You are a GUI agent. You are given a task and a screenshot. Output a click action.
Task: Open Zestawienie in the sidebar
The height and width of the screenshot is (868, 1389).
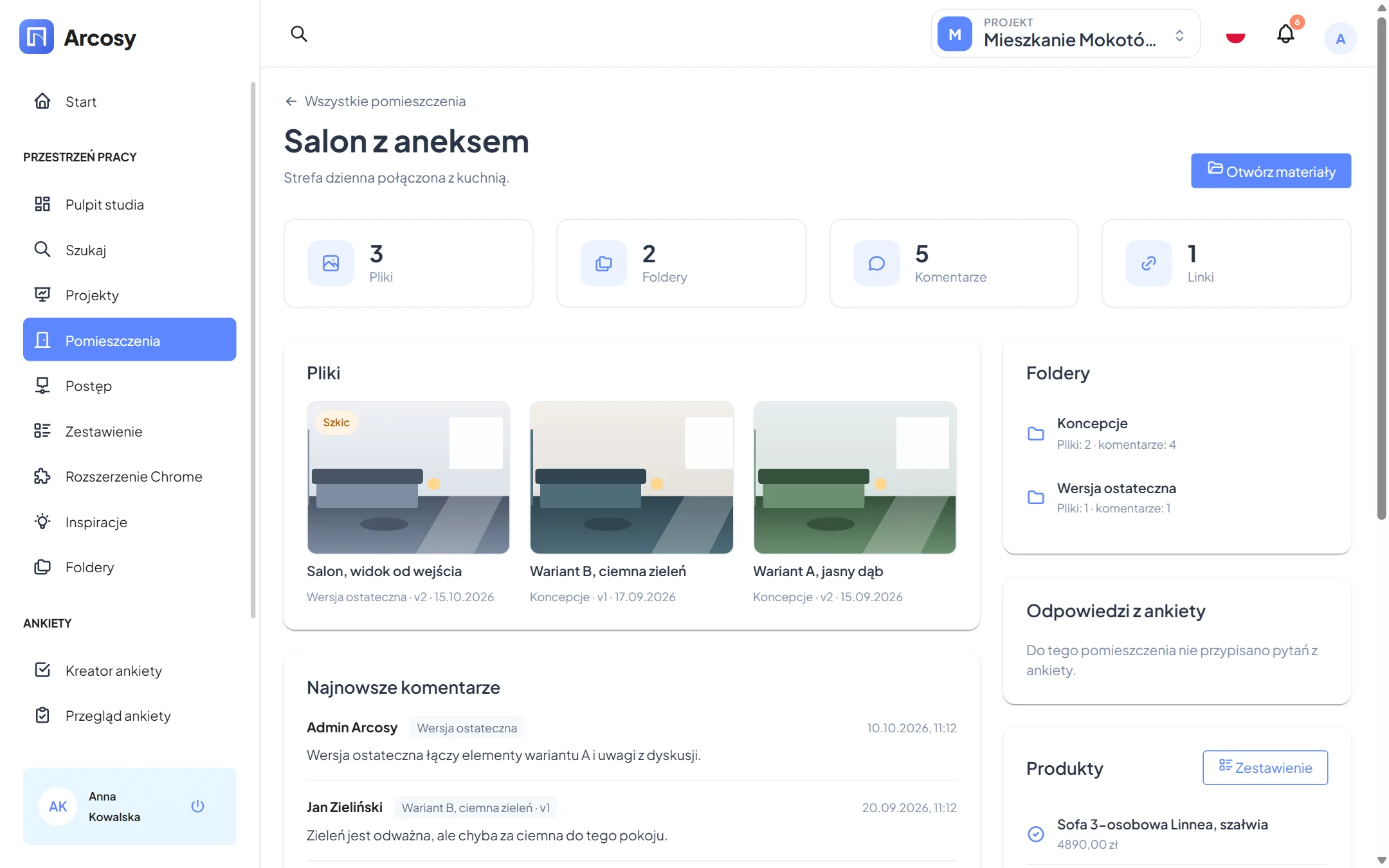(129, 431)
